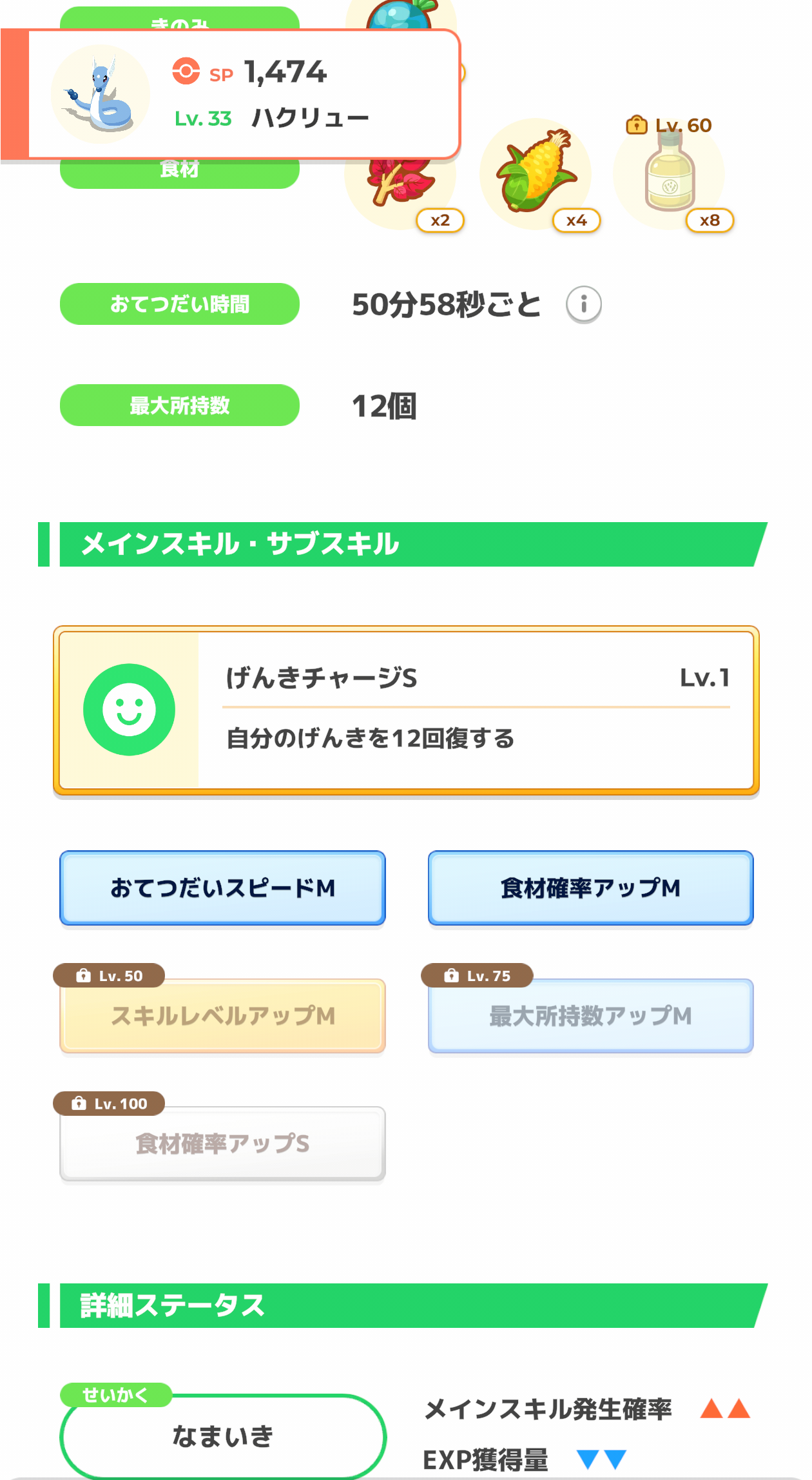Viewport: 812px width, 1480px height.
Task: Tap the なまいき nature button
Action: pyautogui.click(x=222, y=1436)
